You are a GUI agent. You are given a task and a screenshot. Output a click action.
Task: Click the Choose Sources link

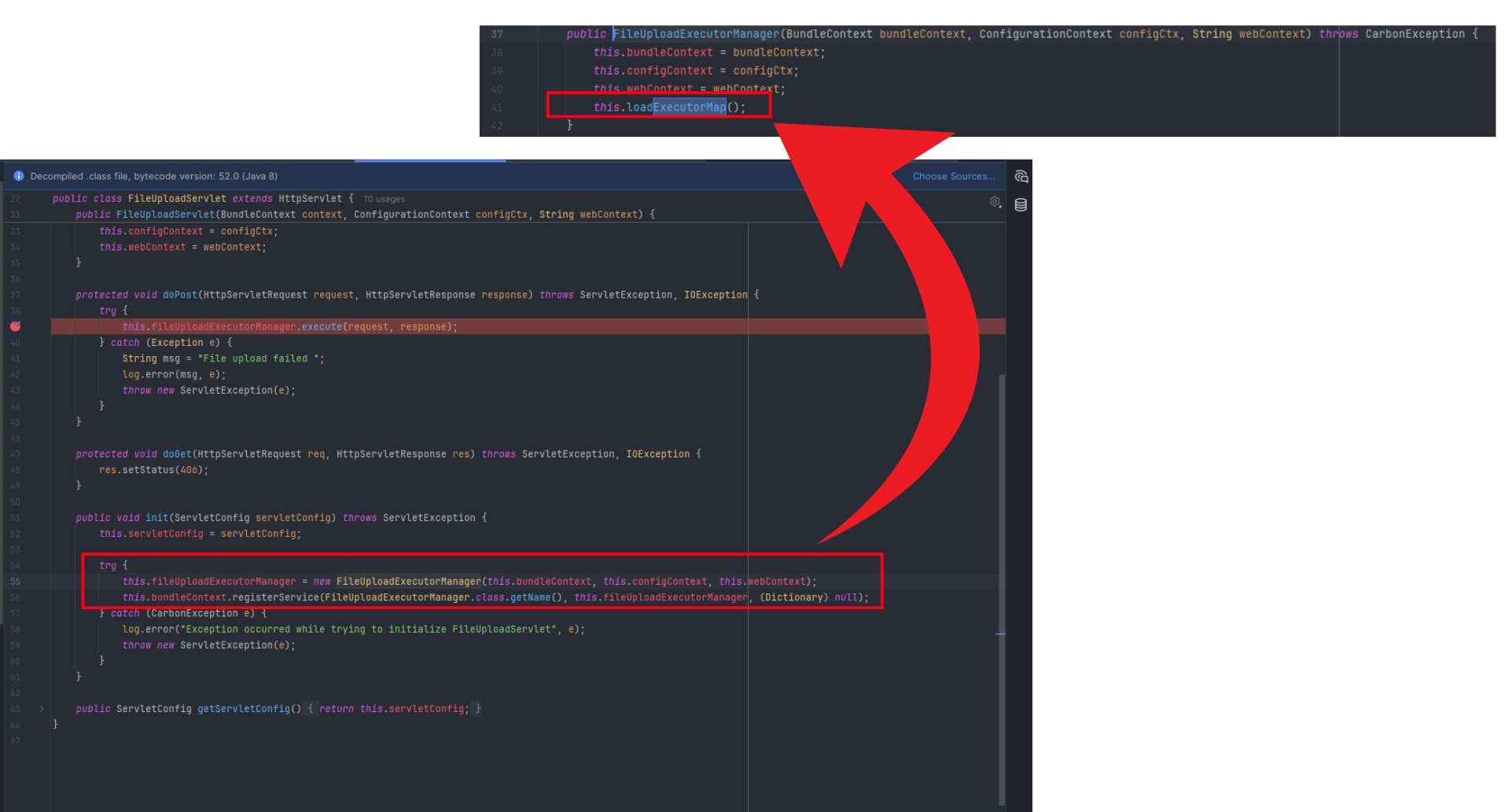(953, 176)
